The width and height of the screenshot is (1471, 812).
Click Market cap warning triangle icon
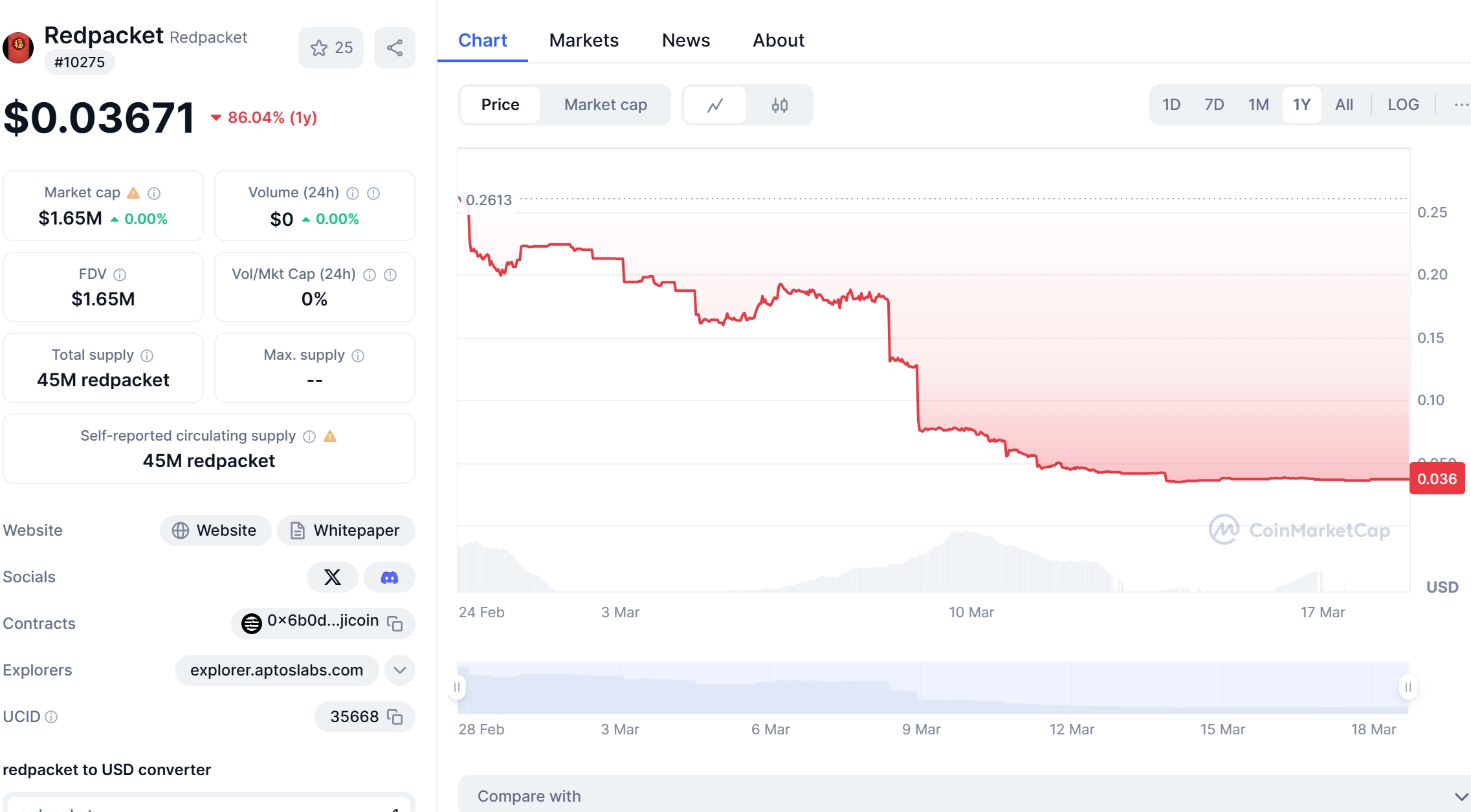tap(133, 193)
